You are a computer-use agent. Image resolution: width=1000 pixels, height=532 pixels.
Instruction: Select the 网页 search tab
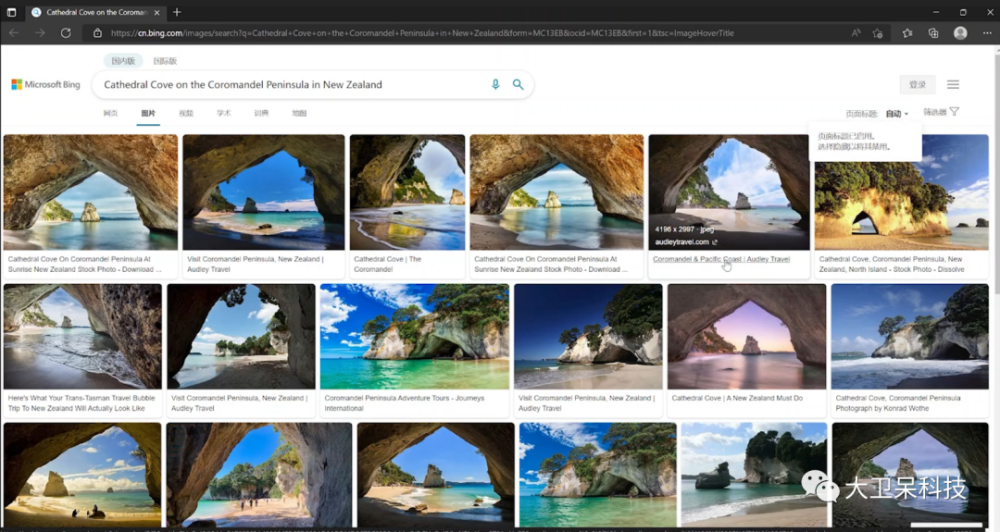110,114
